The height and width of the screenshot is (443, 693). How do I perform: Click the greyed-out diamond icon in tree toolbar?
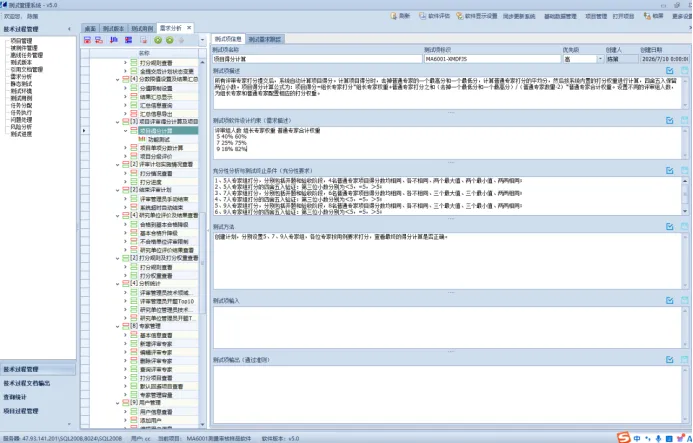click(x=181, y=40)
